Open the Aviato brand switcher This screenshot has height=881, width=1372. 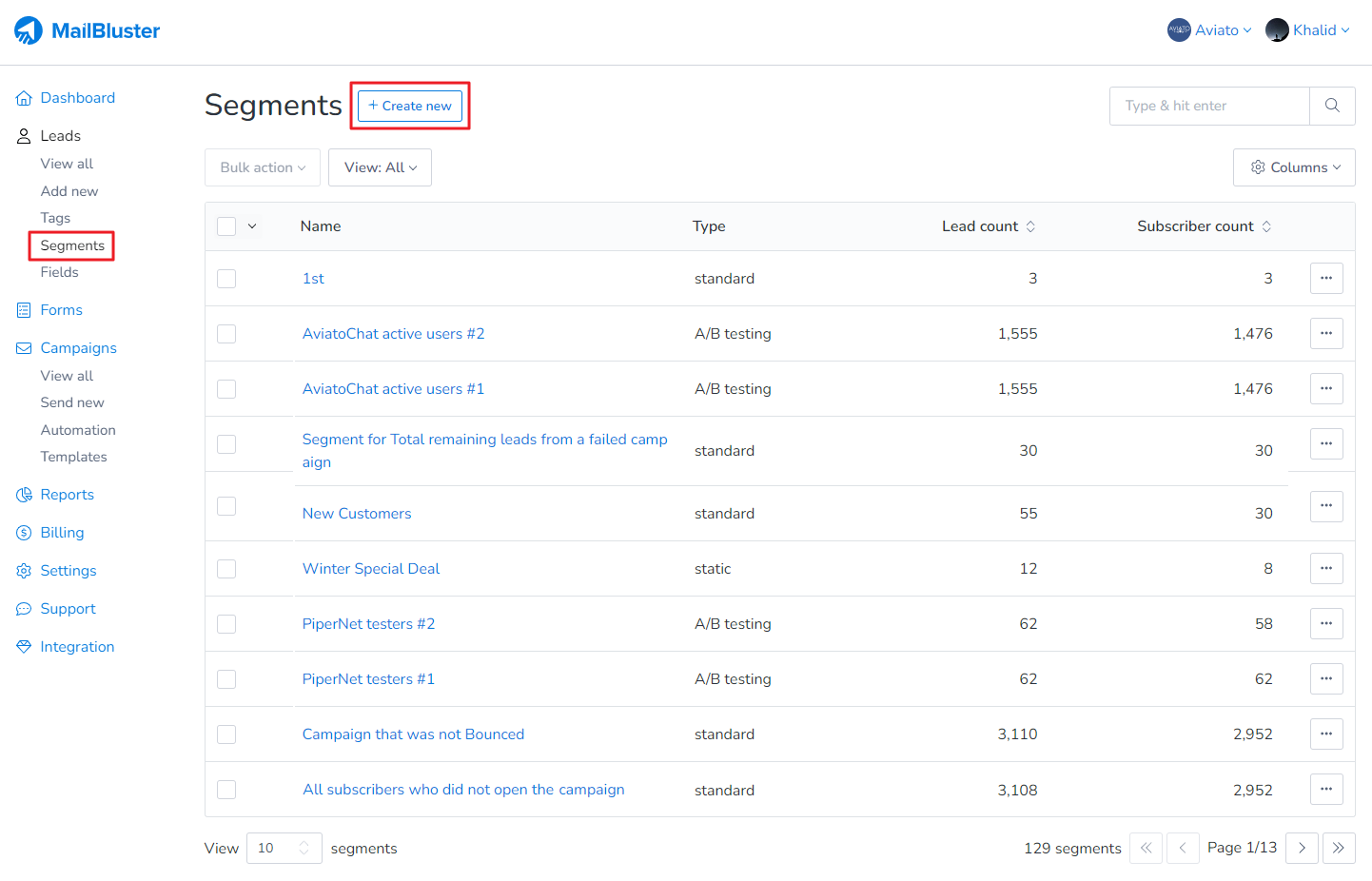pyautogui.click(x=1209, y=30)
